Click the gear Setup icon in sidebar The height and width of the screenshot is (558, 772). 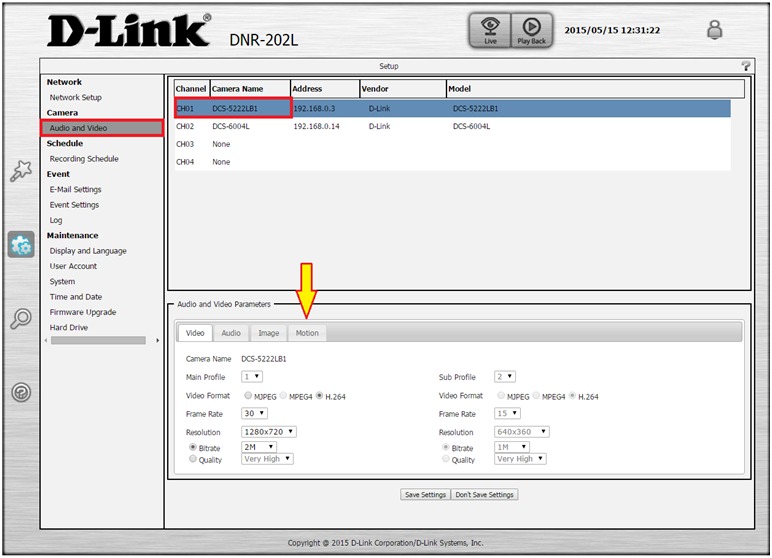pos(21,245)
